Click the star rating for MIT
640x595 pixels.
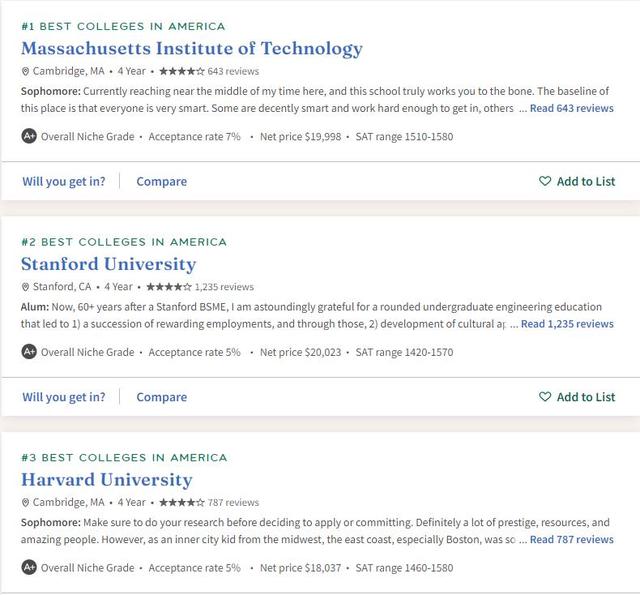coord(181,71)
